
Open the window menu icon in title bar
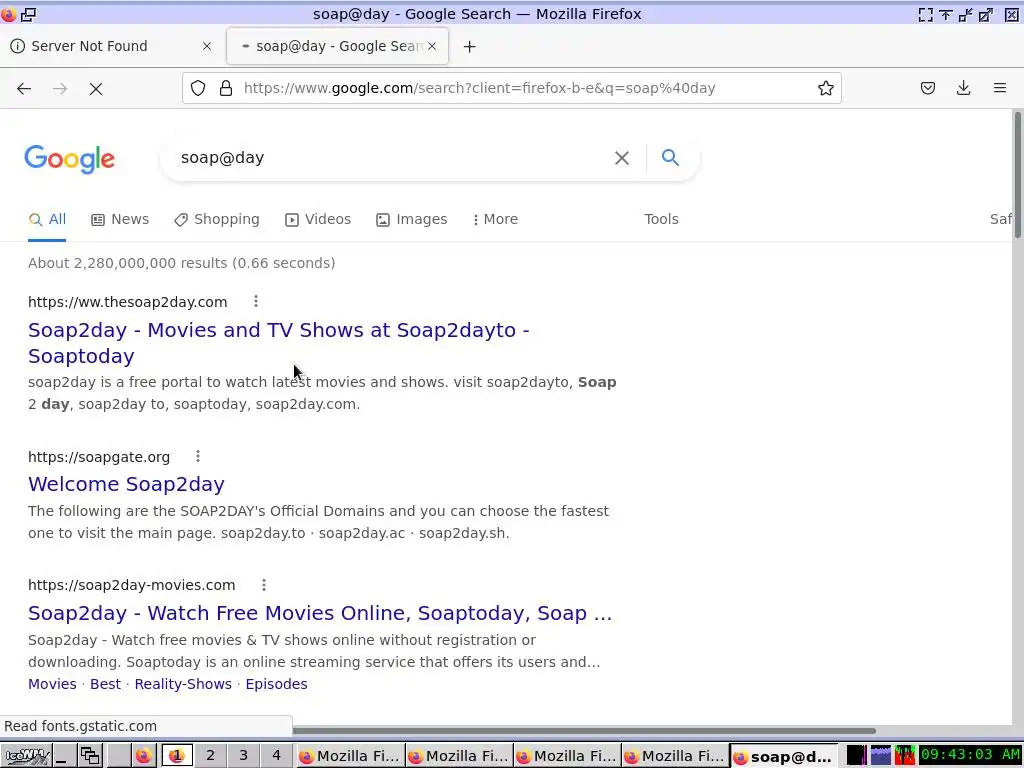pyautogui.click(x=8, y=14)
